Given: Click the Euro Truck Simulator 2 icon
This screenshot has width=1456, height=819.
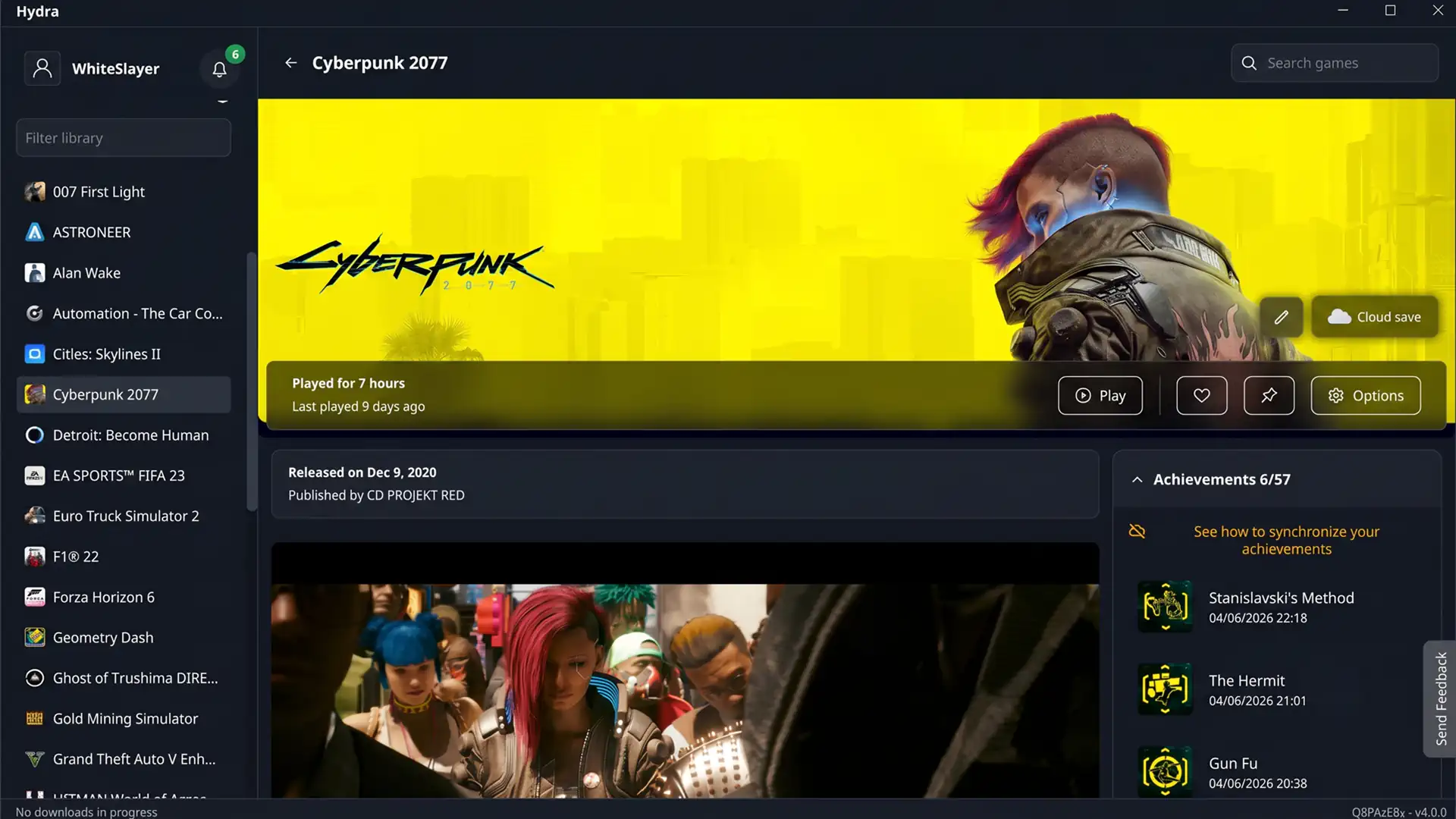Looking at the screenshot, I should click(35, 516).
